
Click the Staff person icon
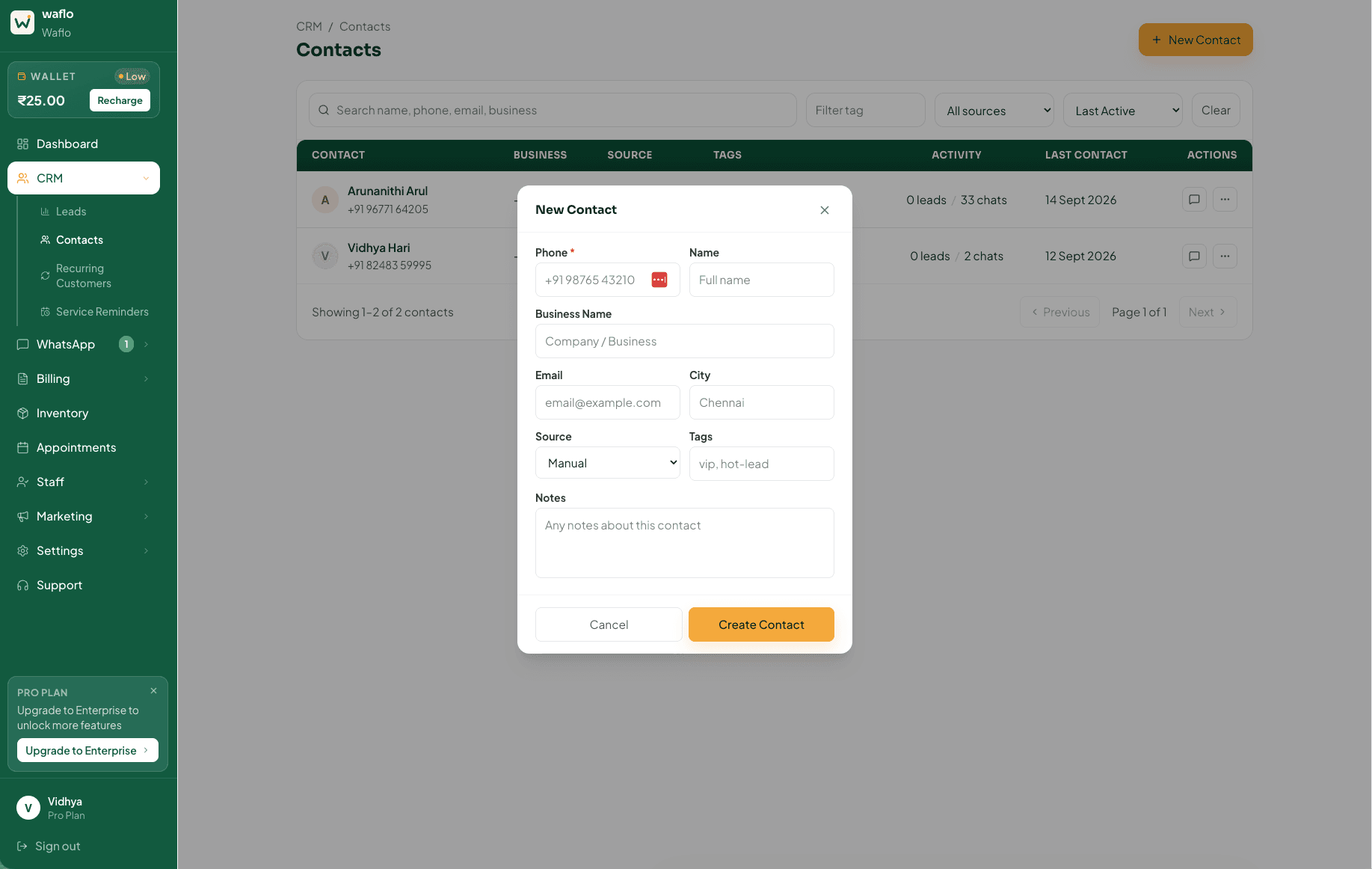click(x=23, y=482)
